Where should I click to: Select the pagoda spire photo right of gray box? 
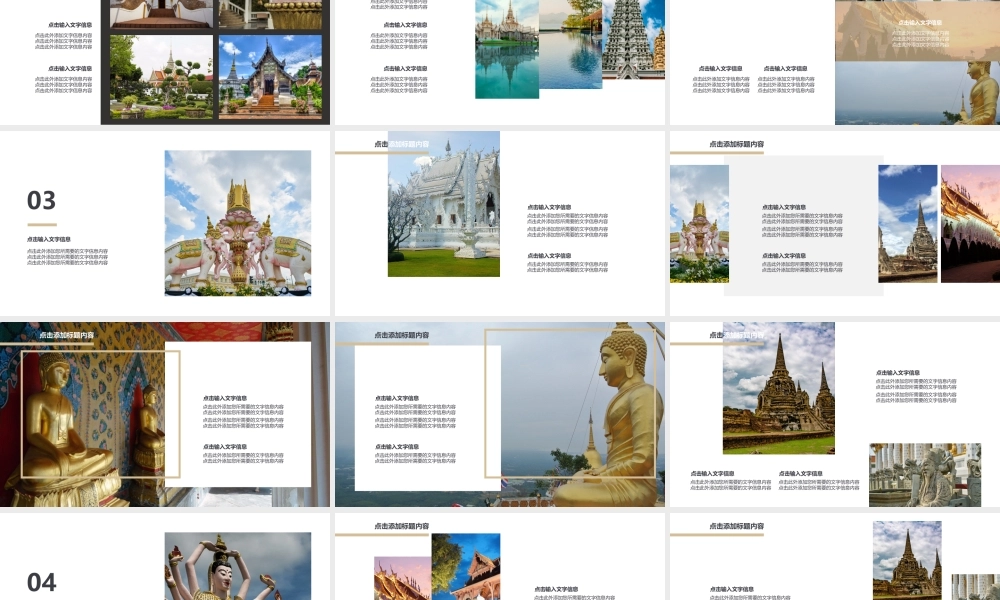(907, 223)
